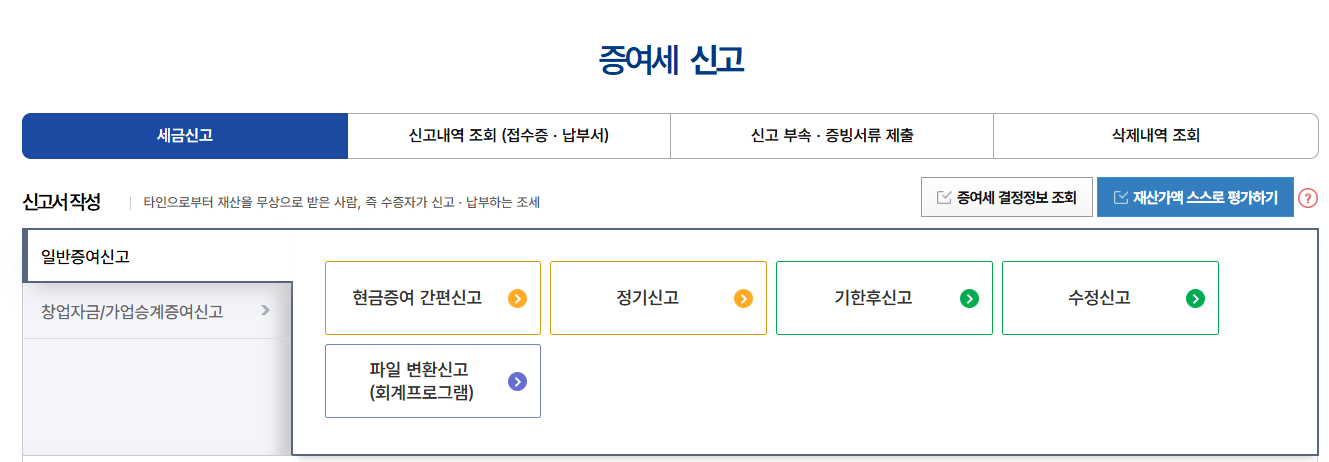Click the purple arrow icon on 파일 변환신고

[x=517, y=381]
